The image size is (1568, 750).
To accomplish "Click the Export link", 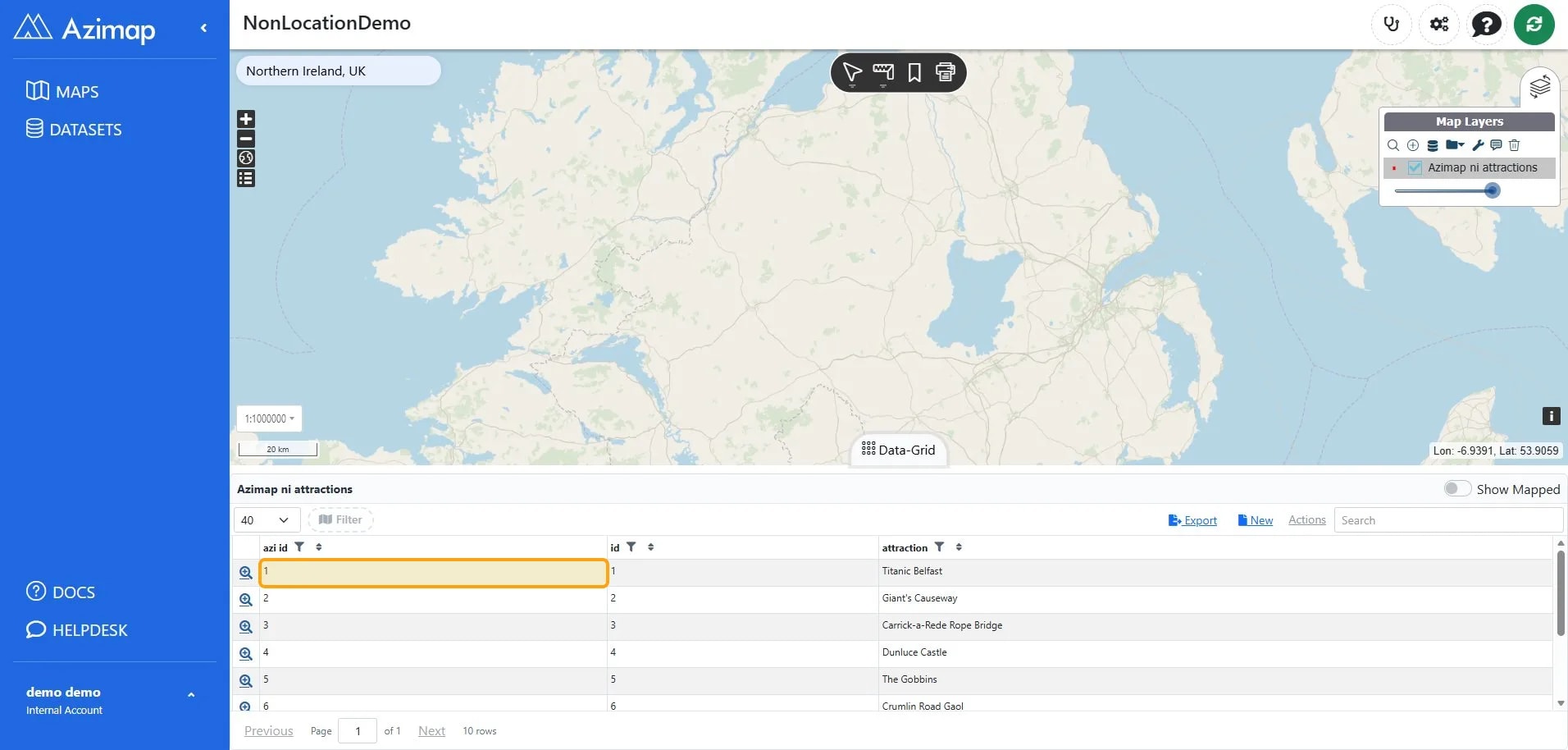I will pos(1192,520).
